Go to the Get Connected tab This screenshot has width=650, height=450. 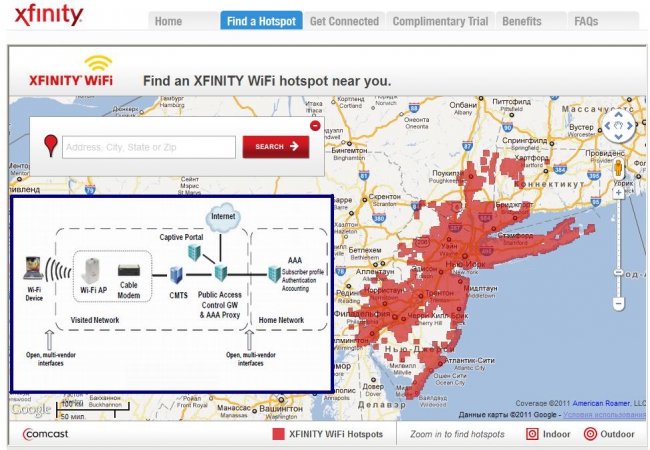coord(344,21)
